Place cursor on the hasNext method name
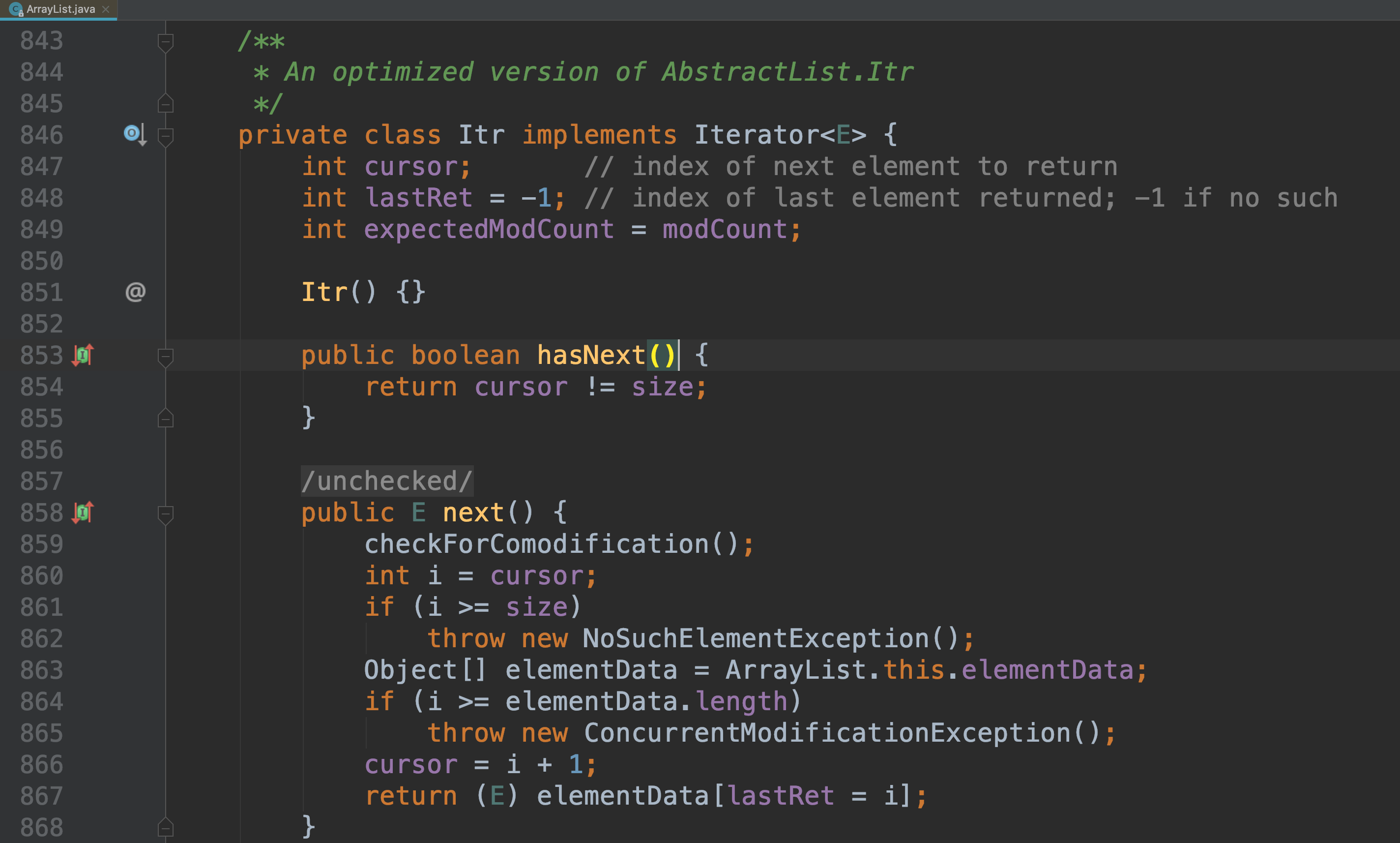The height and width of the screenshot is (843, 1400). pyautogui.click(x=590, y=355)
